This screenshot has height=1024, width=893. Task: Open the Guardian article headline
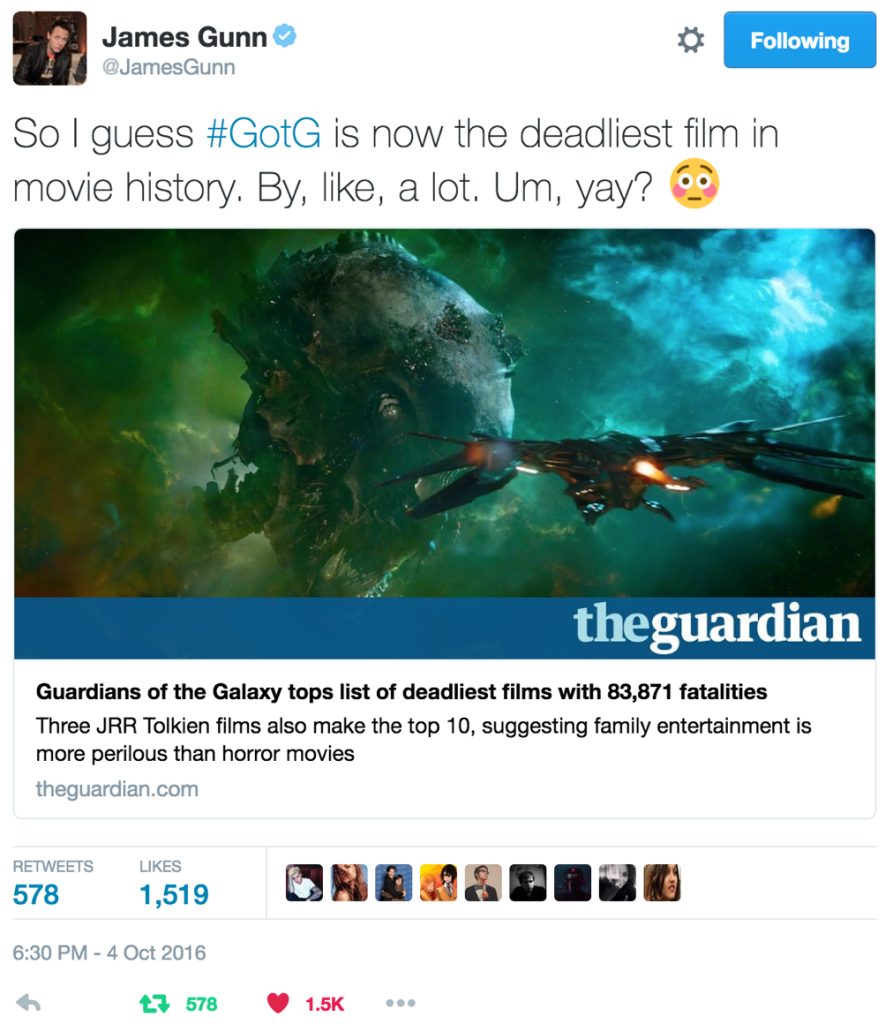[401, 692]
